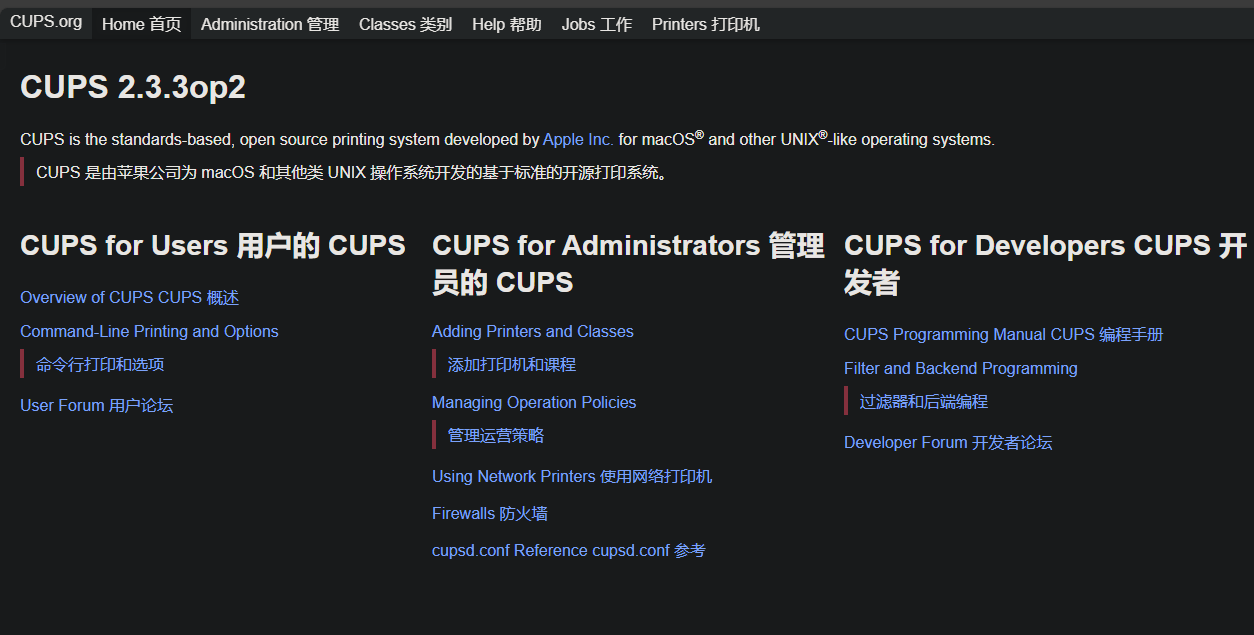Follow the Apple Inc. link

tap(578, 140)
